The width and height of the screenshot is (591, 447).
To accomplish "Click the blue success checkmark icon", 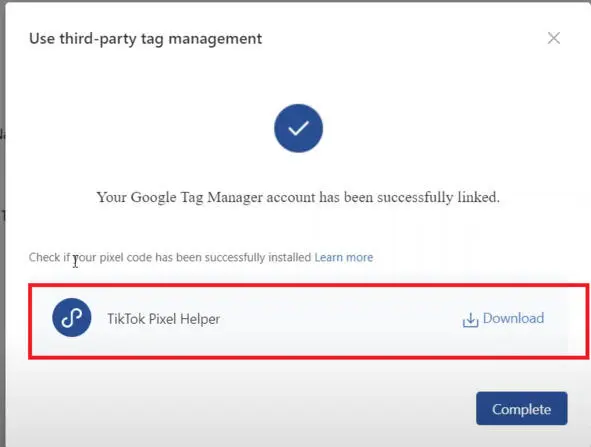I will pos(298,128).
